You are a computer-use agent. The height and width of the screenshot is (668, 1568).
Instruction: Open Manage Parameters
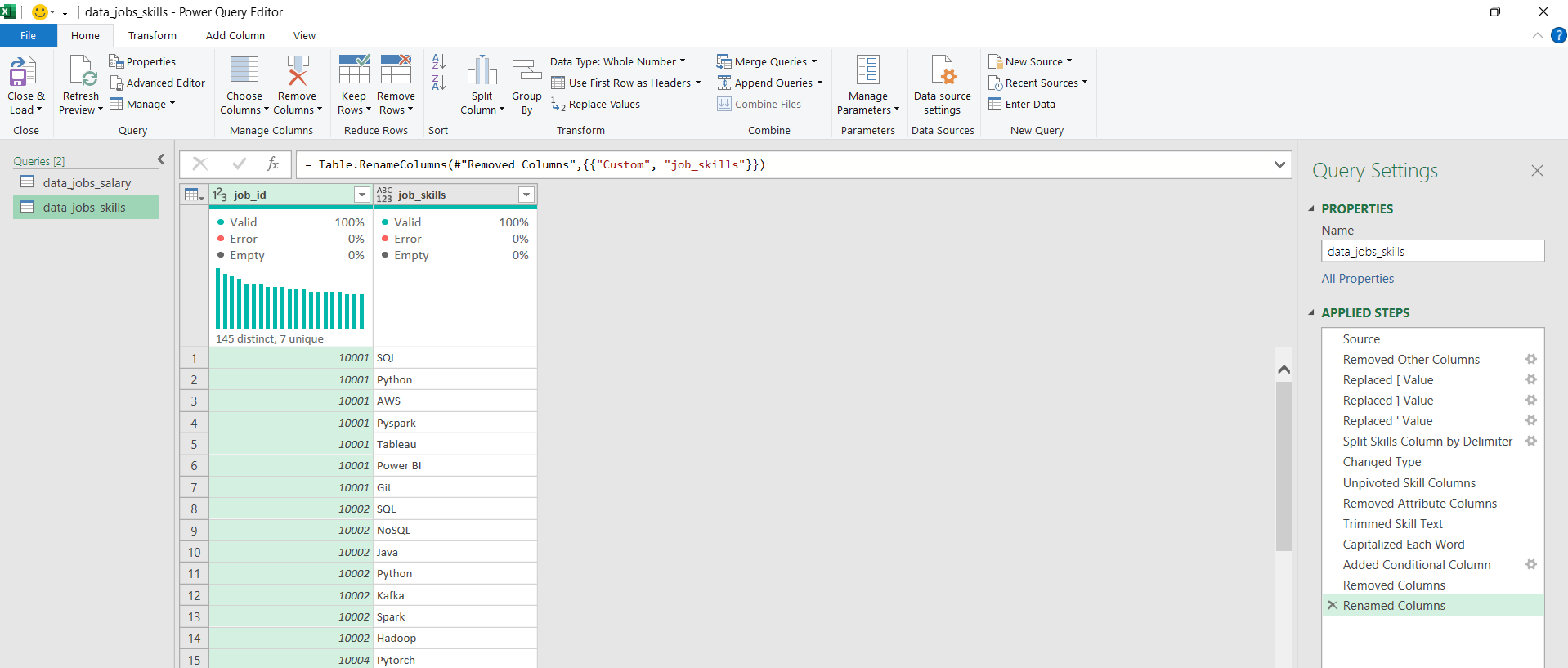point(867,85)
